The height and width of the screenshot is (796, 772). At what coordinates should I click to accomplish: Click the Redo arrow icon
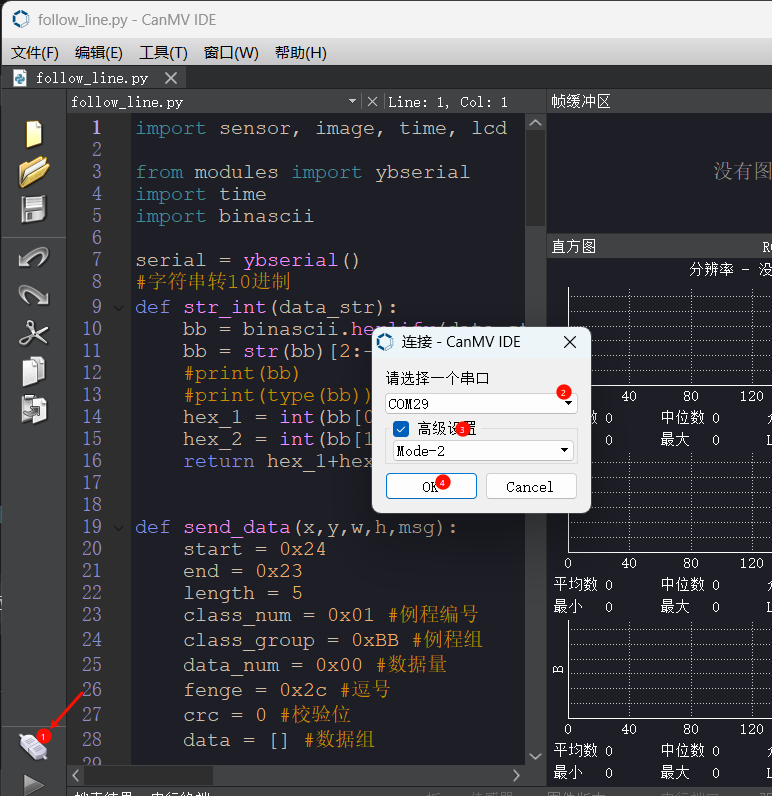pos(34,295)
